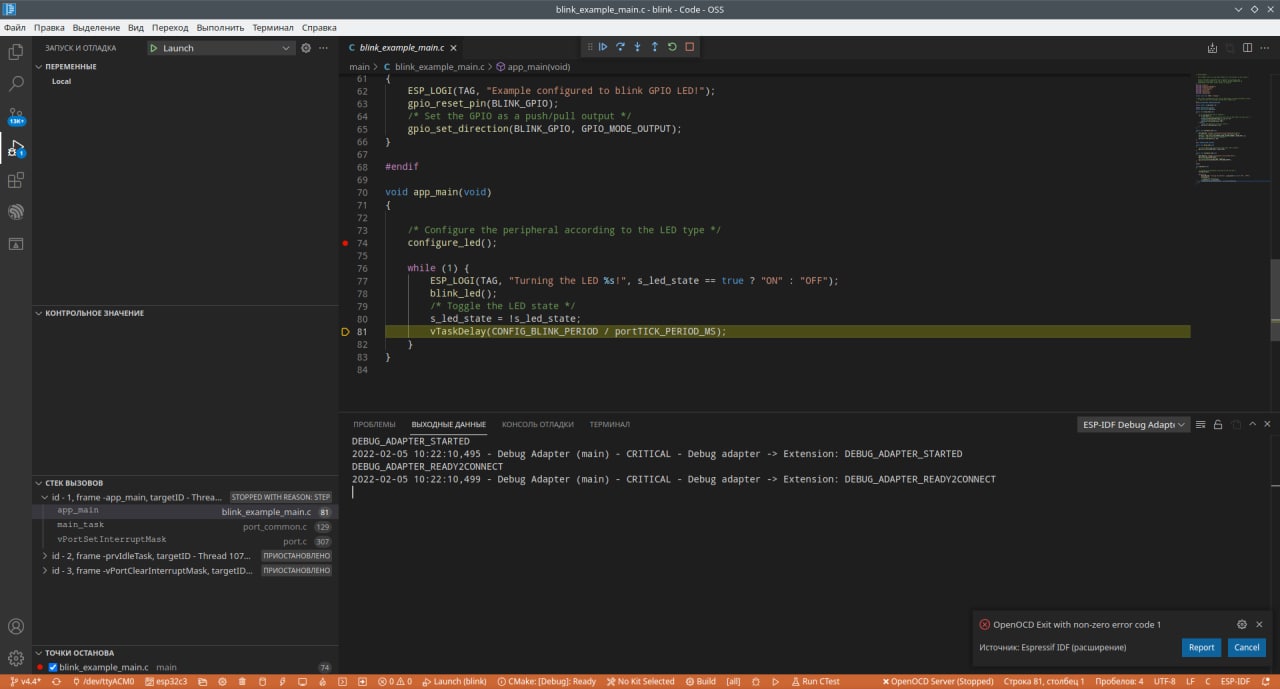Open the Extensions view in activity bar
1280x689 pixels.
16,180
